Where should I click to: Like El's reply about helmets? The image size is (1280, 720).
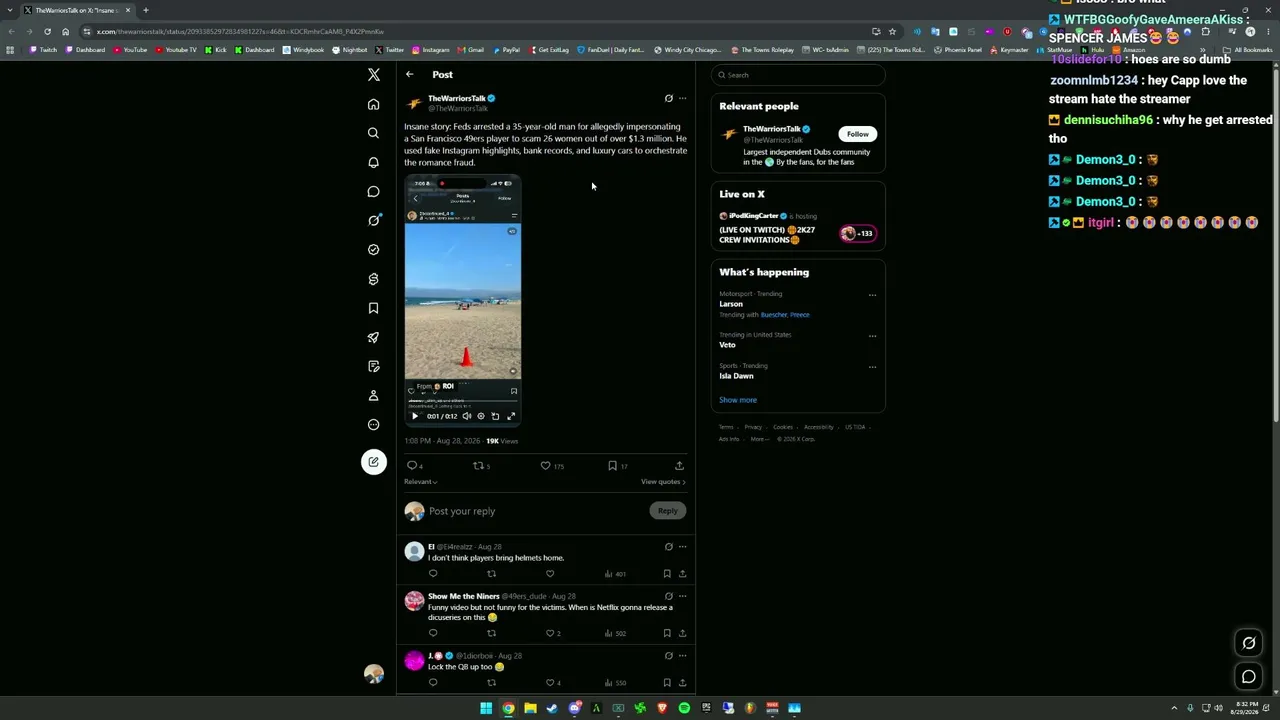tap(549, 574)
